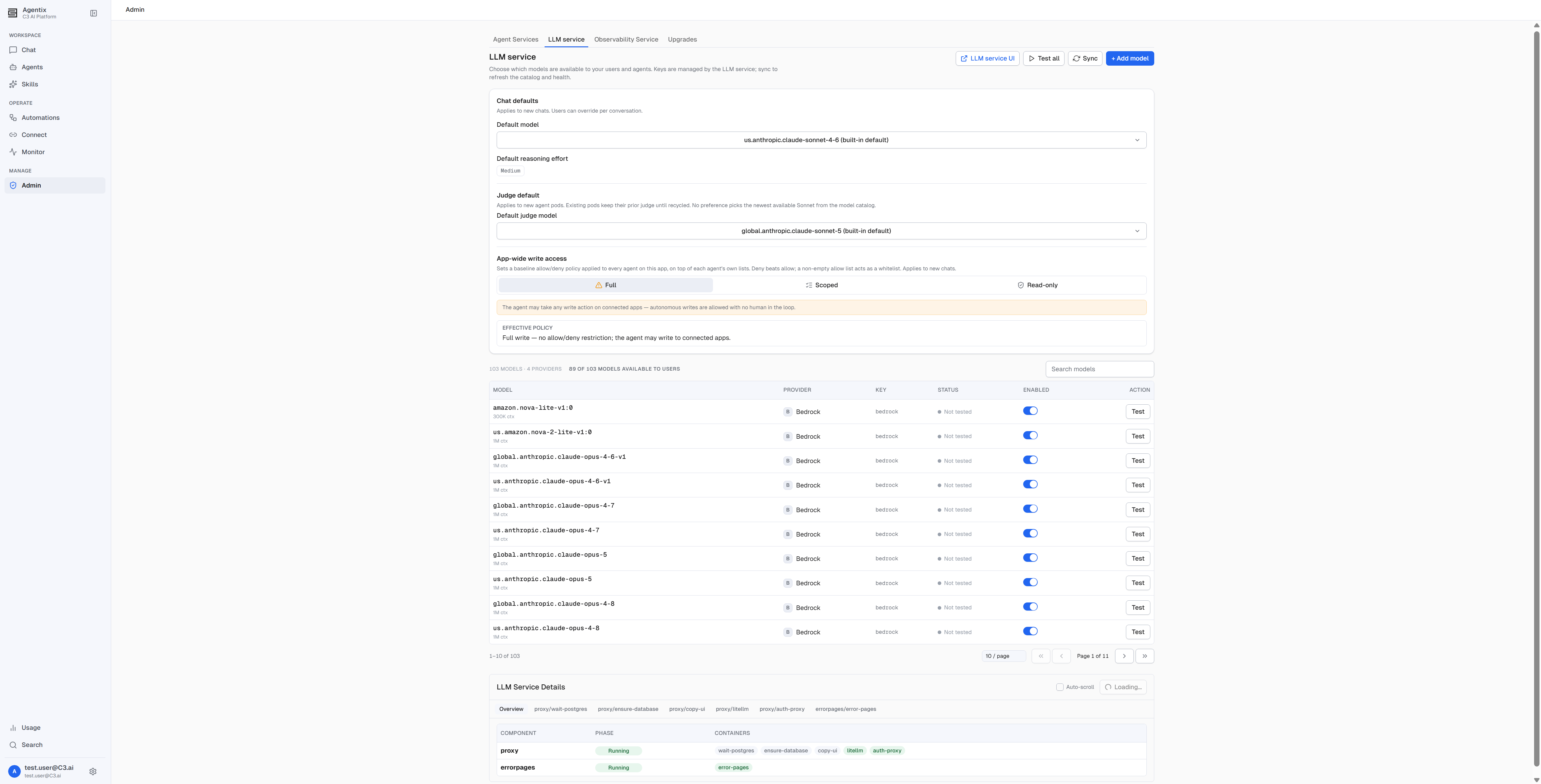Open Usage in the sidebar

(x=55, y=728)
